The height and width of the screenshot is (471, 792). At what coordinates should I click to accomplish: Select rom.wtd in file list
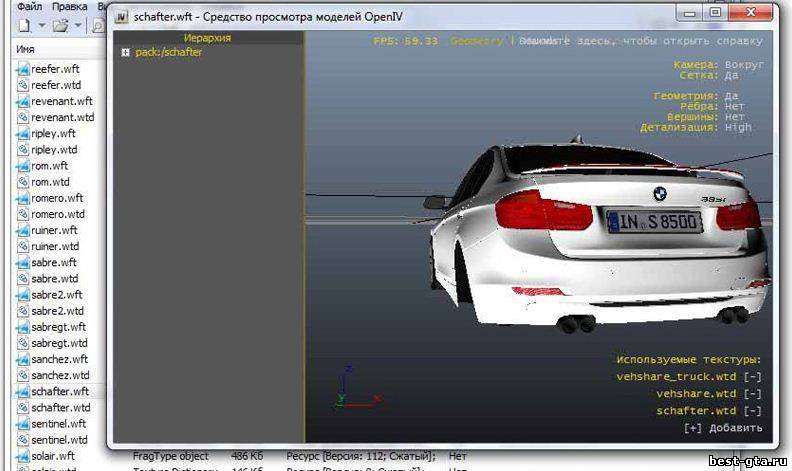(51, 182)
